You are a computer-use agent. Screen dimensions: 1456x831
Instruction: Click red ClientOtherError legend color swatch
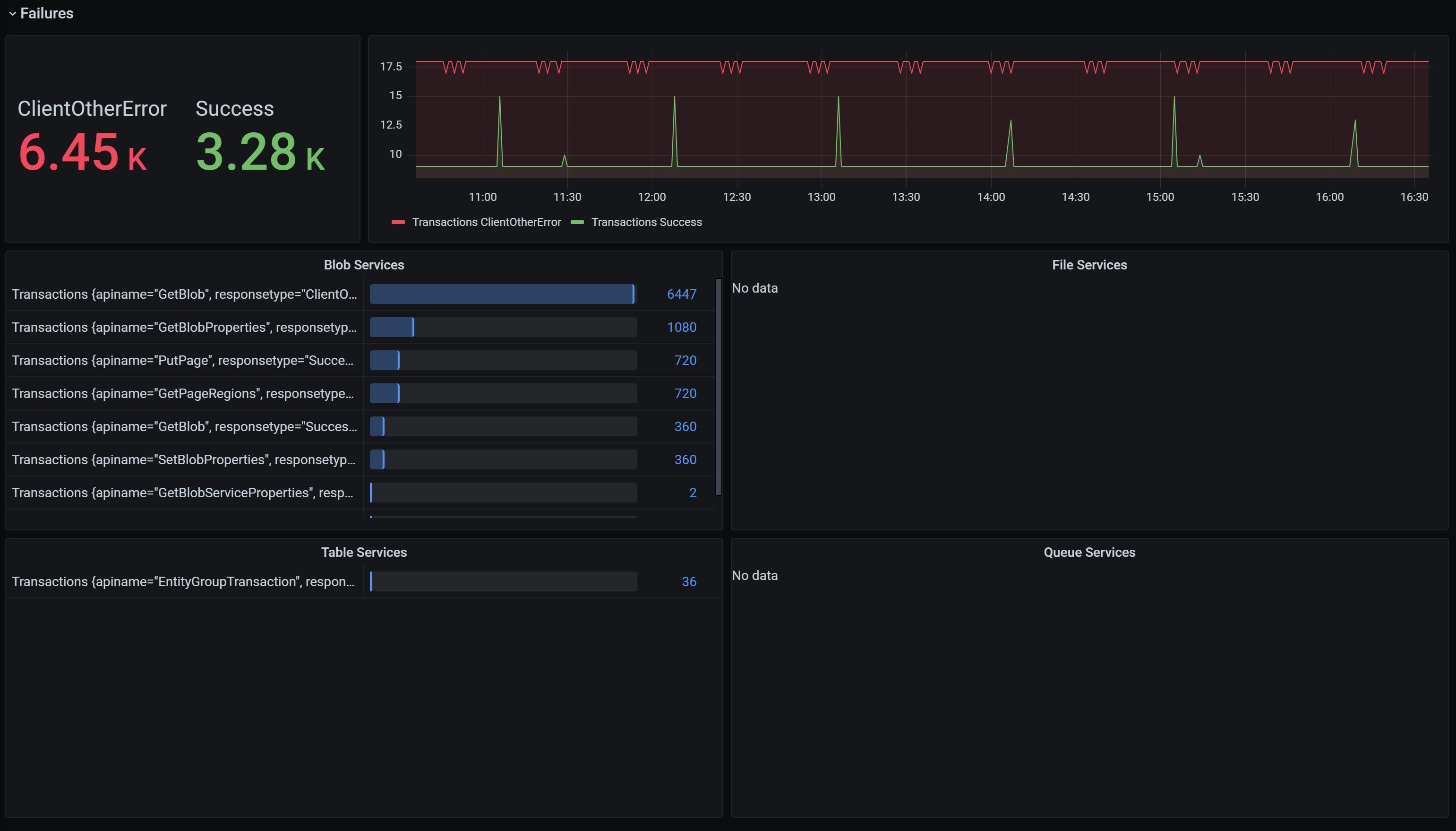tap(398, 222)
